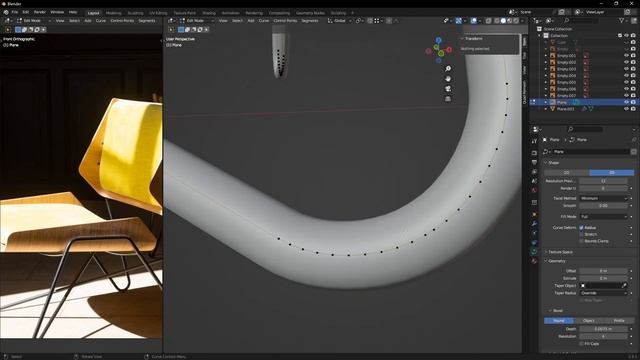Open Segments menu in main viewport
The height and width of the screenshot is (360, 640).
tap(310, 20)
